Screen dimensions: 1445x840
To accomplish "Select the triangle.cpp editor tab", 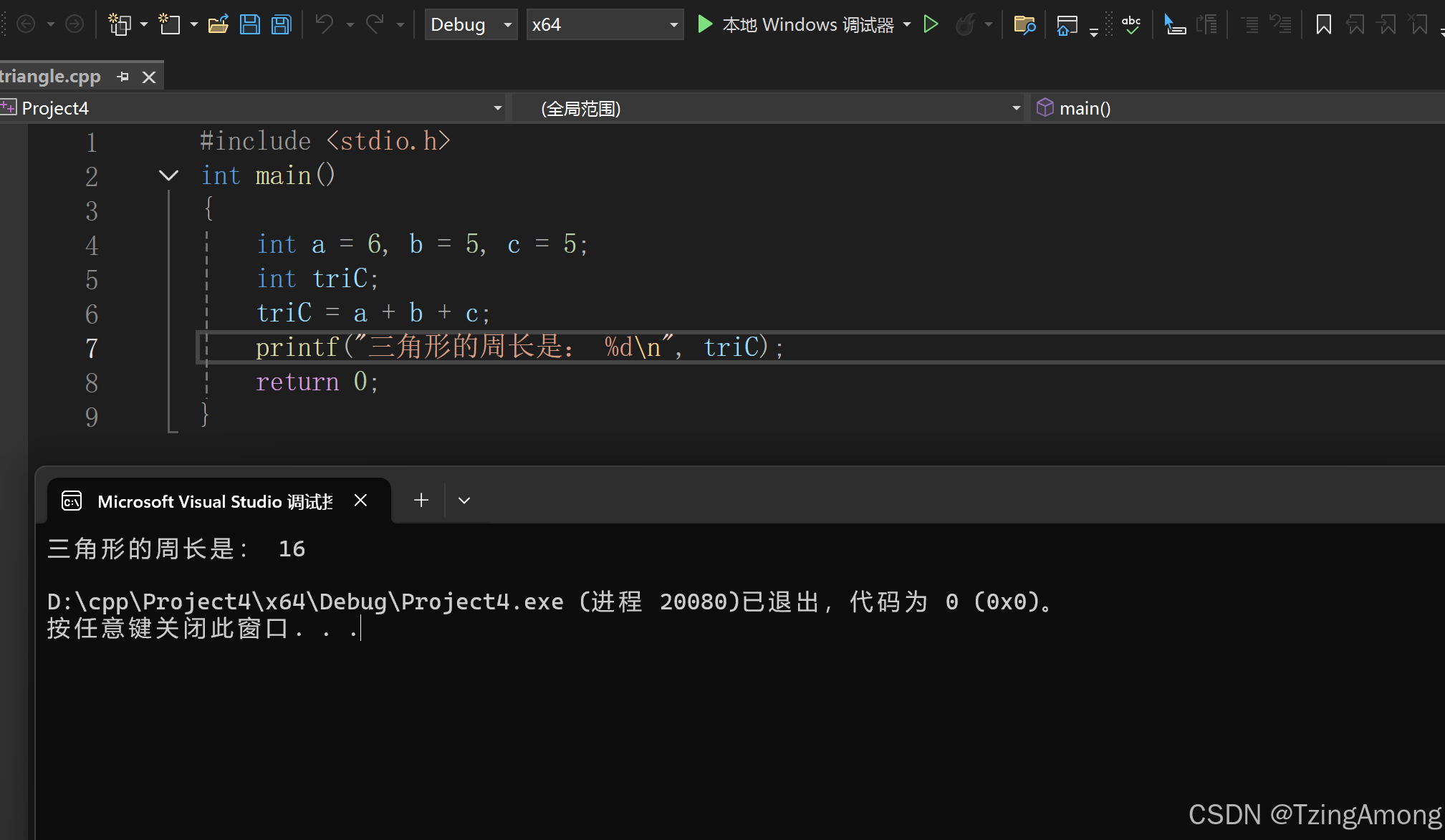I will coord(52,77).
